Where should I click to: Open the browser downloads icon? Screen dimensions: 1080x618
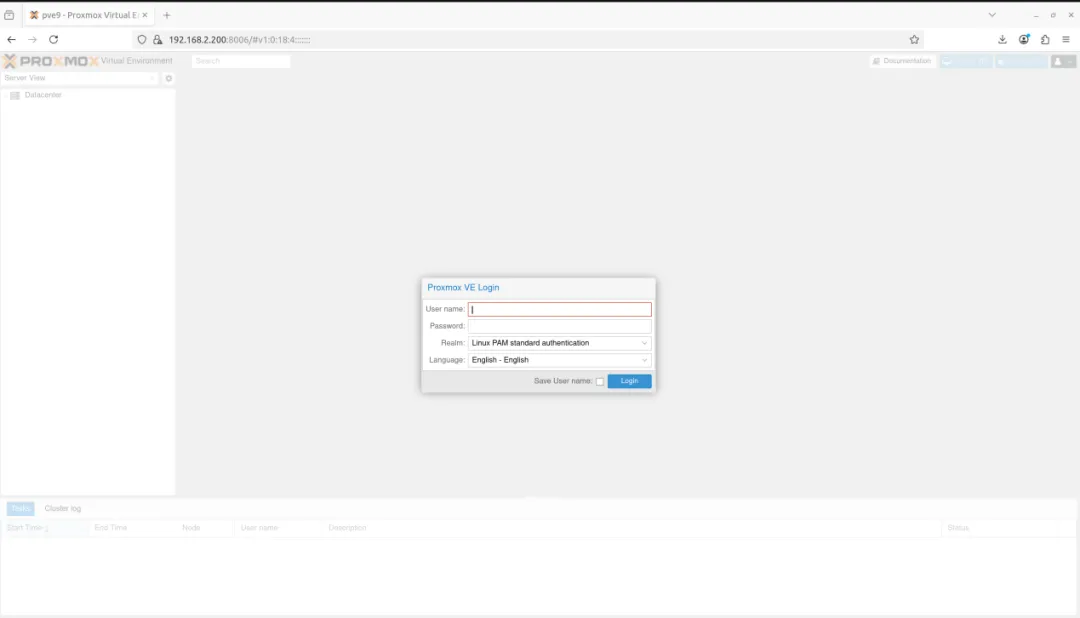1002,40
